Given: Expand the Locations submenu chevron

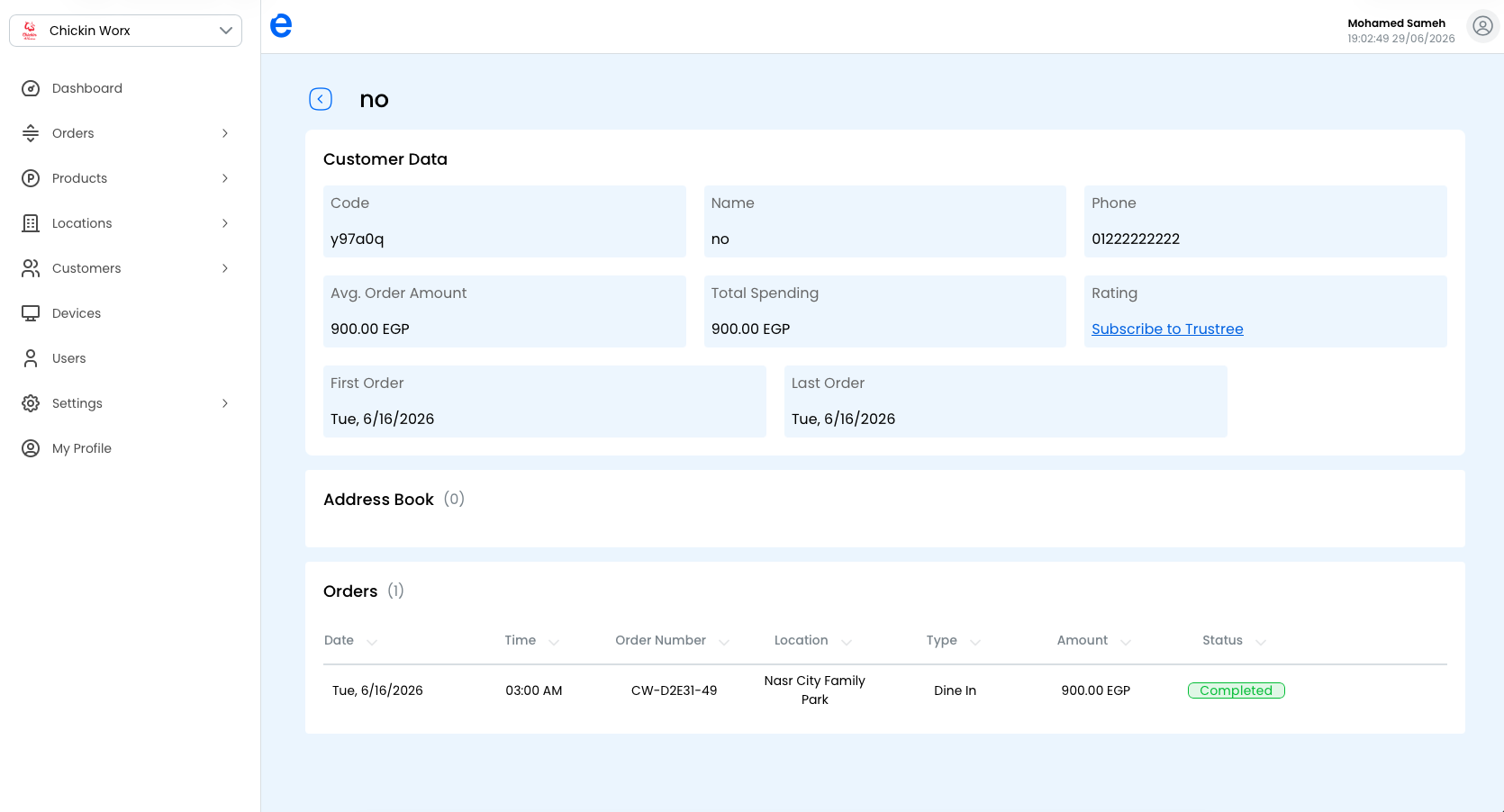Looking at the screenshot, I should click(225, 223).
